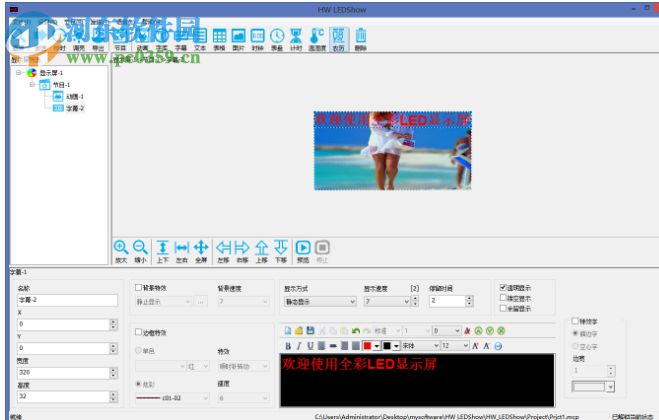Start the preview (预览) playback
This screenshot has width=659, height=420.
point(303,251)
